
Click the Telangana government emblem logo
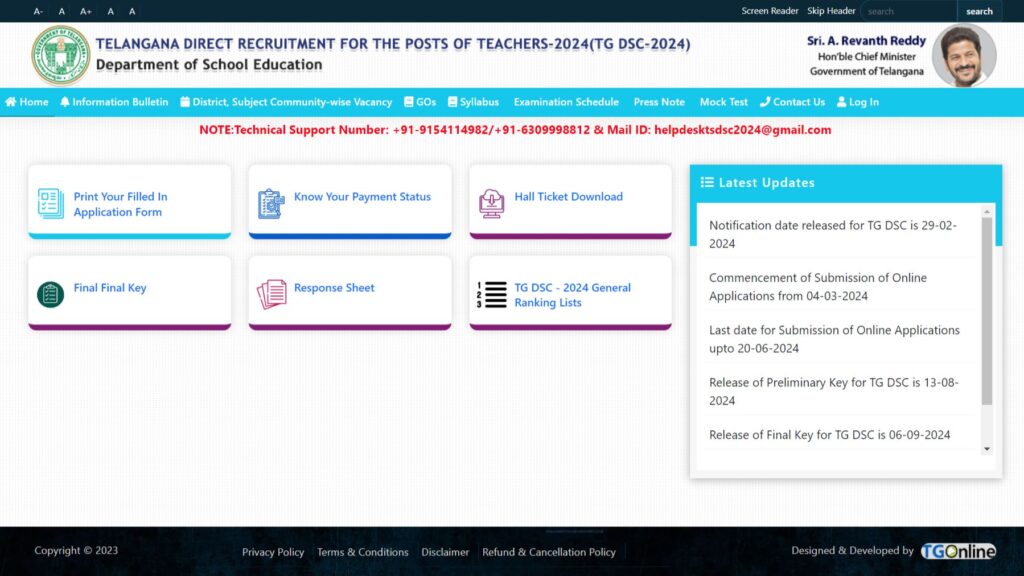[61, 56]
